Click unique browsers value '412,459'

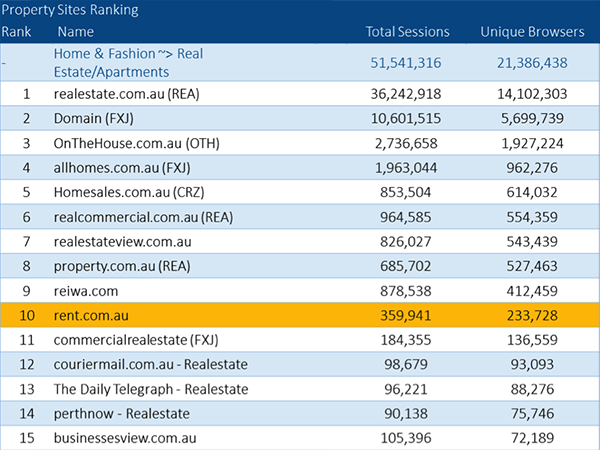pos(532,291)
